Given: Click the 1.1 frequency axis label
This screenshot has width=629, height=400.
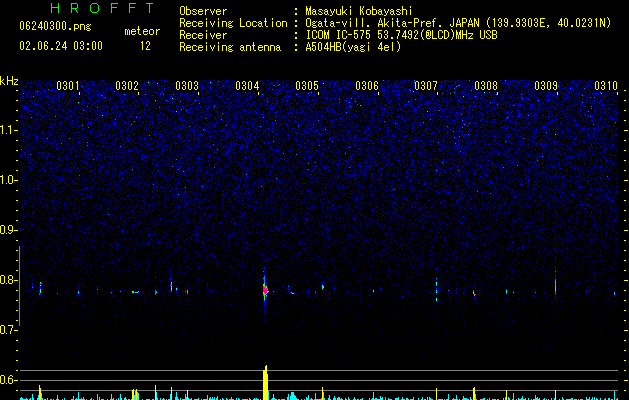Looking at the screenshot, I should (x=9, y=130).
